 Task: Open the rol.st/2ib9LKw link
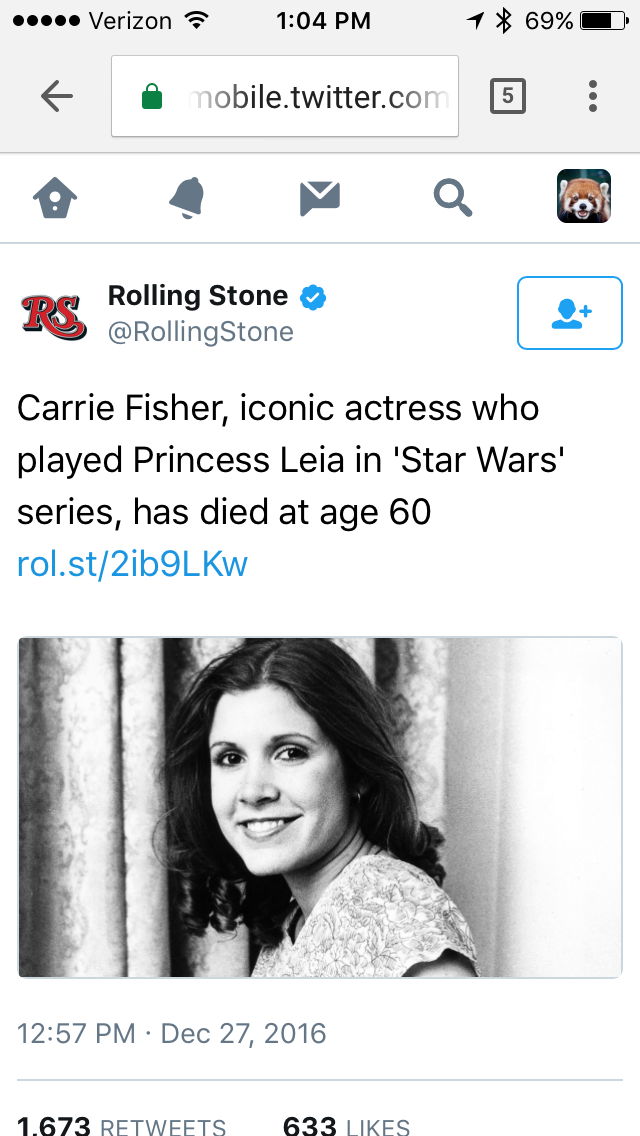[133, 564]
